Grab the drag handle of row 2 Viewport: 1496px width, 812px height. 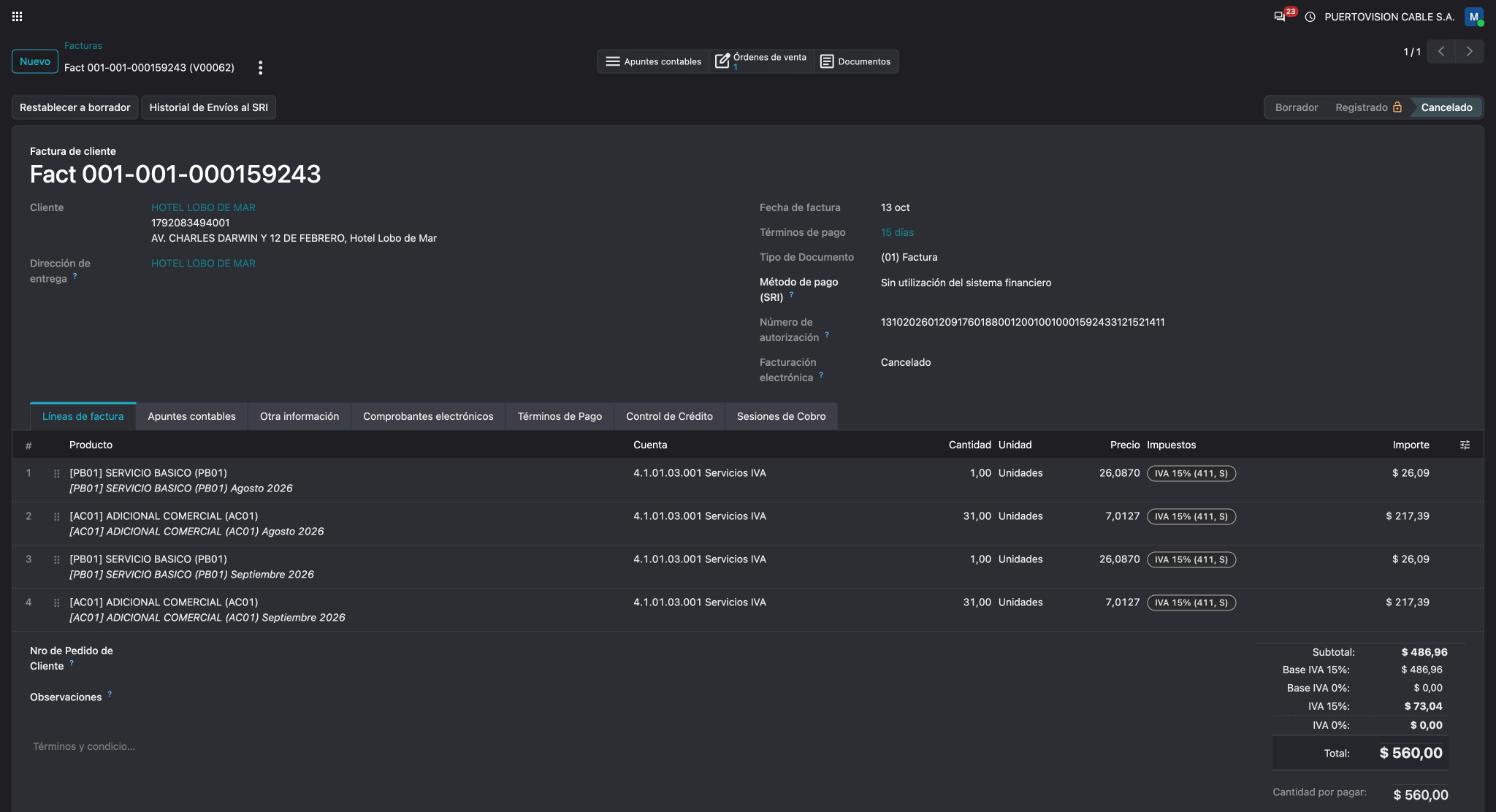pos(57,516)
